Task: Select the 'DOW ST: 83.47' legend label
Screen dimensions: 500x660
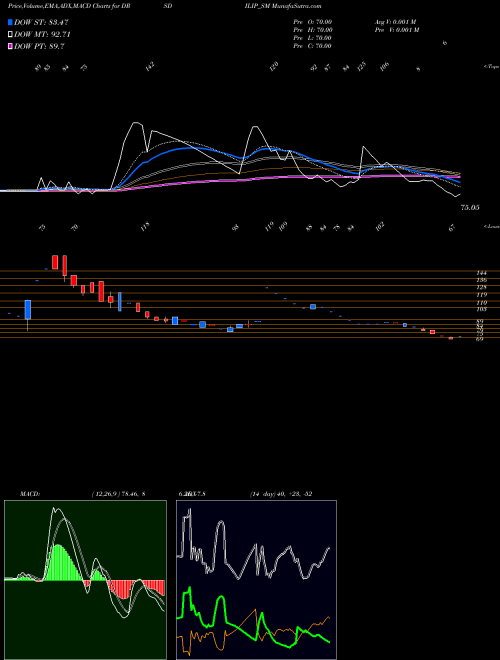Action: click(x=41, y=22)
